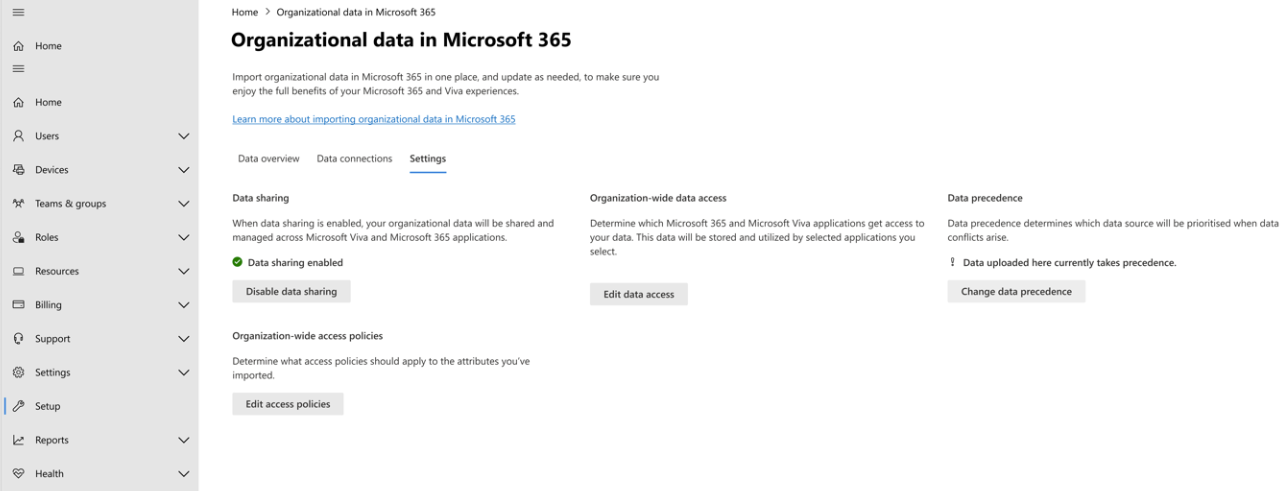Click the Roles icon in sidebar
1287x491 pixels.
(18, 237)
